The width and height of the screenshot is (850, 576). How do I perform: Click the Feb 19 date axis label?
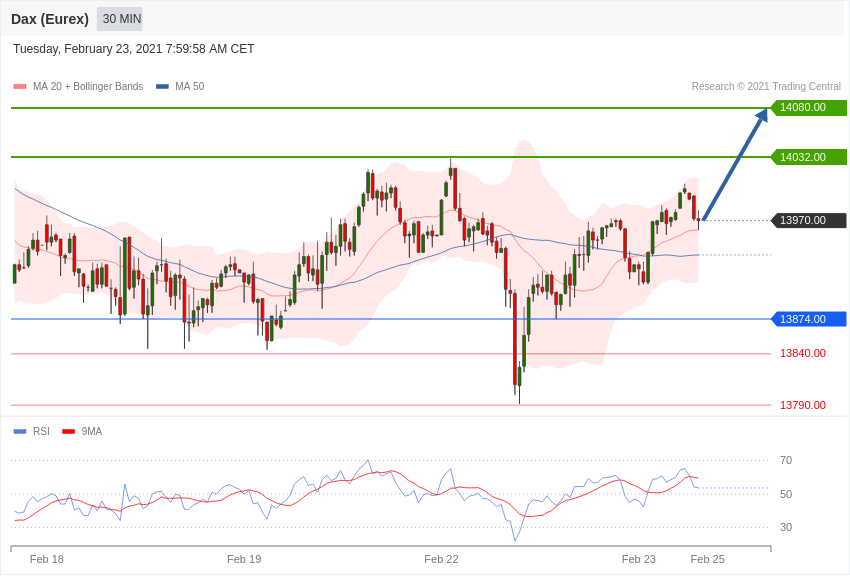pyautogui.click(x=244, y=559)
